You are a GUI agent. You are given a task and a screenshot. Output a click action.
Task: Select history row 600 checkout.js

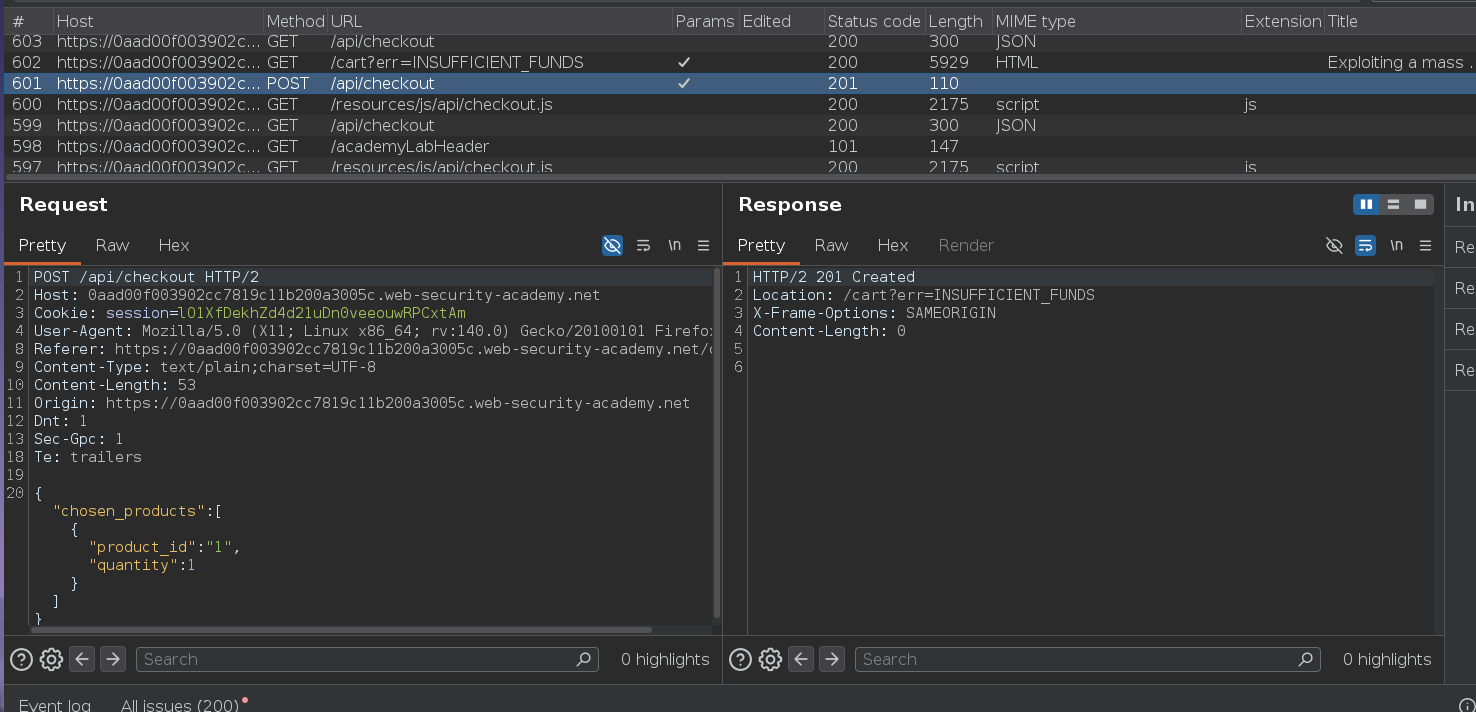(x=738, y=104)
